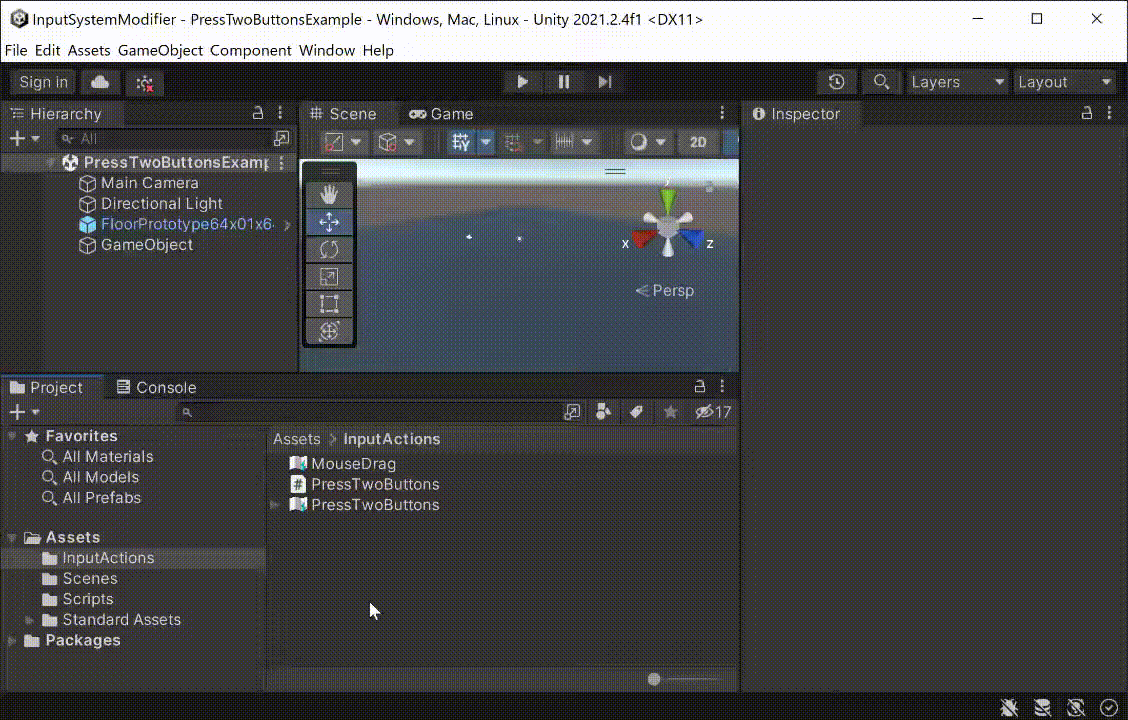Open the global search magnifier
This screenshot has height=720, width=1128.
[881, 82]
